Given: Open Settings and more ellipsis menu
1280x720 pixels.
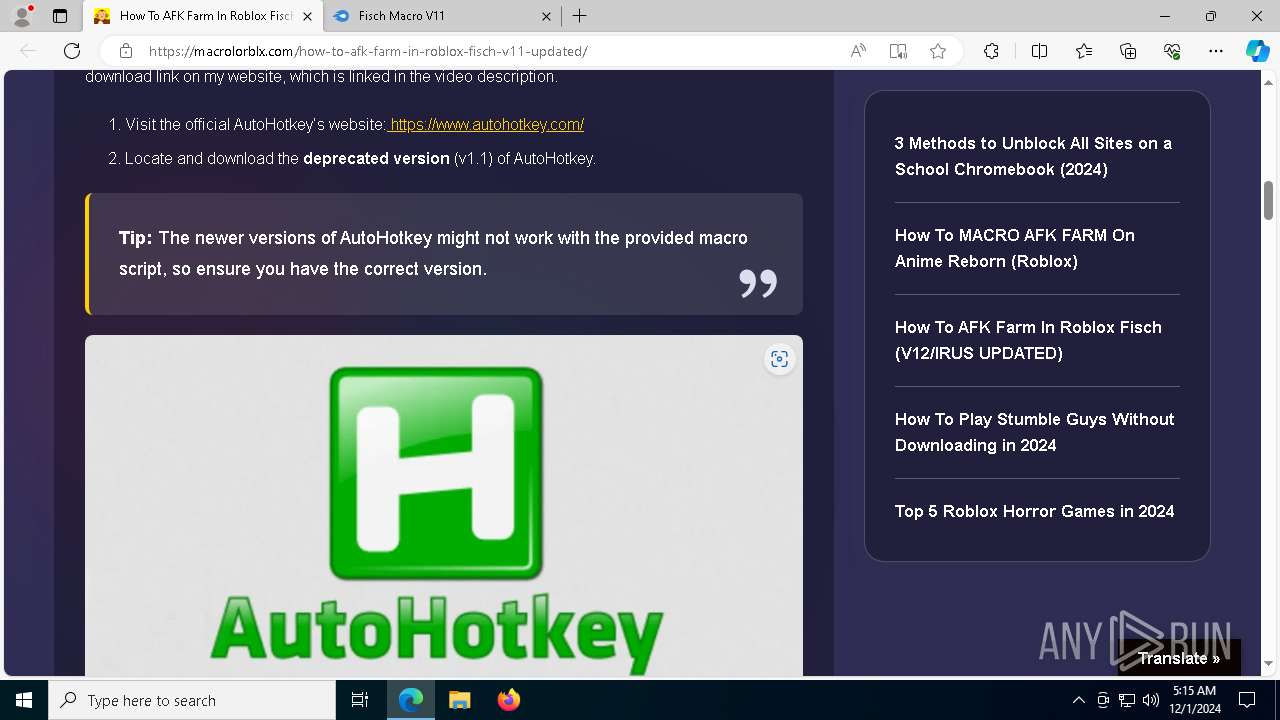Looking at the screenshot, I should (1216, 51).
